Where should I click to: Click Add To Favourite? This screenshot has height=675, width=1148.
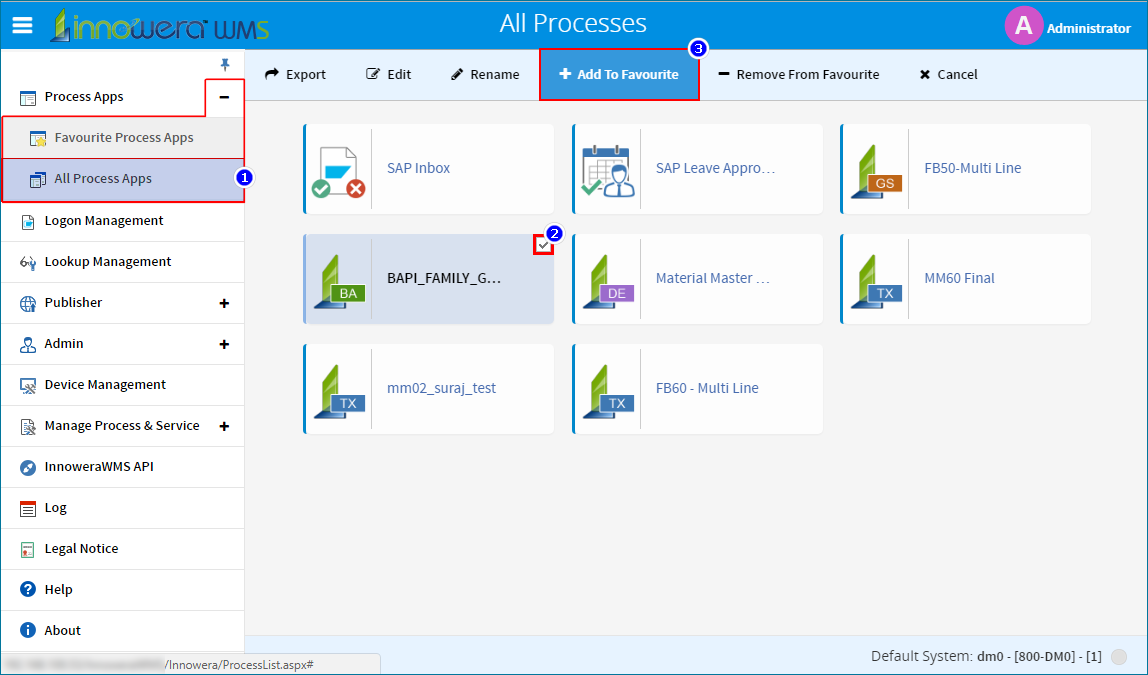point(619,75)
